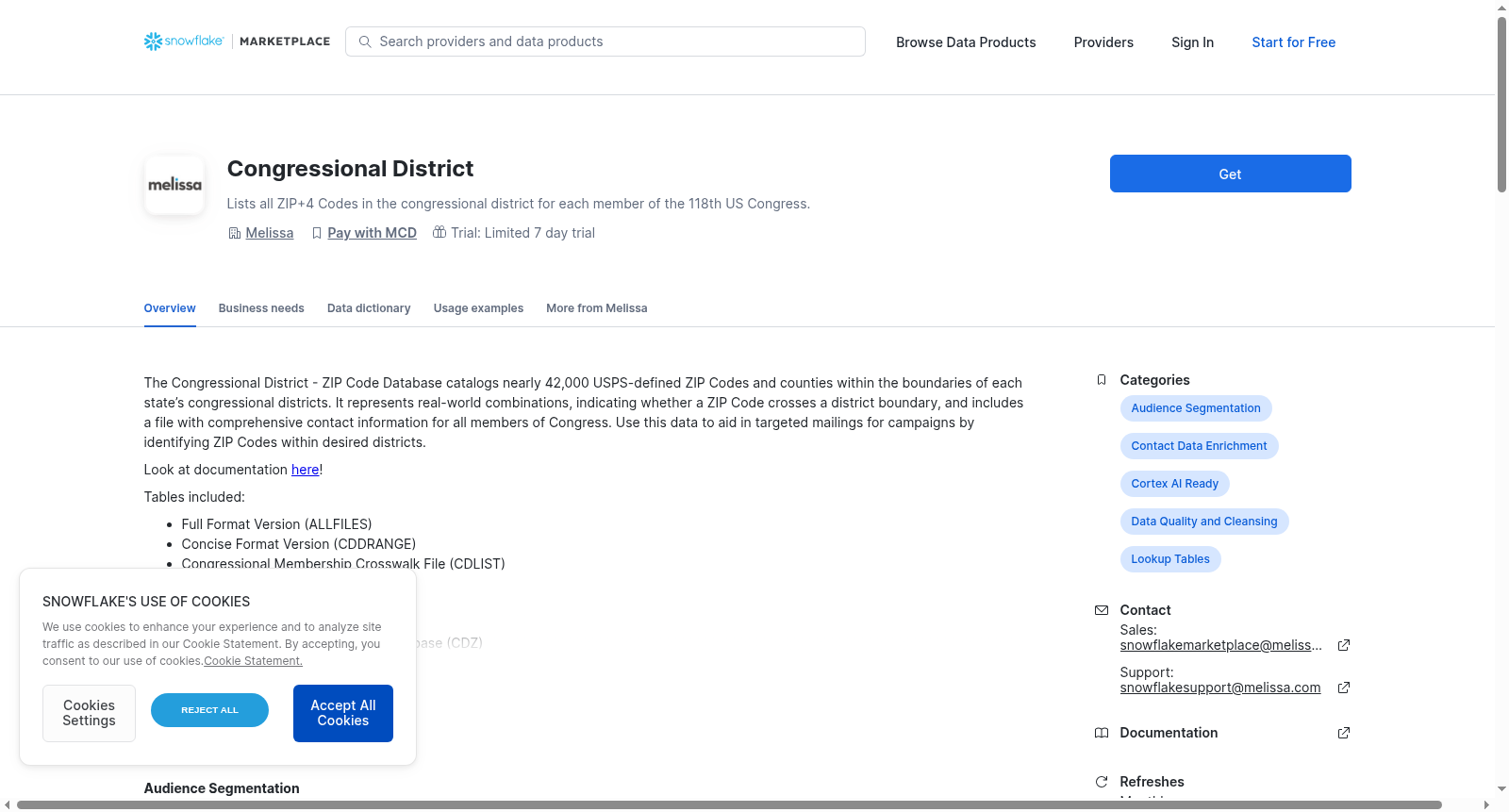Select Cortex AI Ready category chip
This screenshot has width=1509, height=812.
(x=1174, y=484)
